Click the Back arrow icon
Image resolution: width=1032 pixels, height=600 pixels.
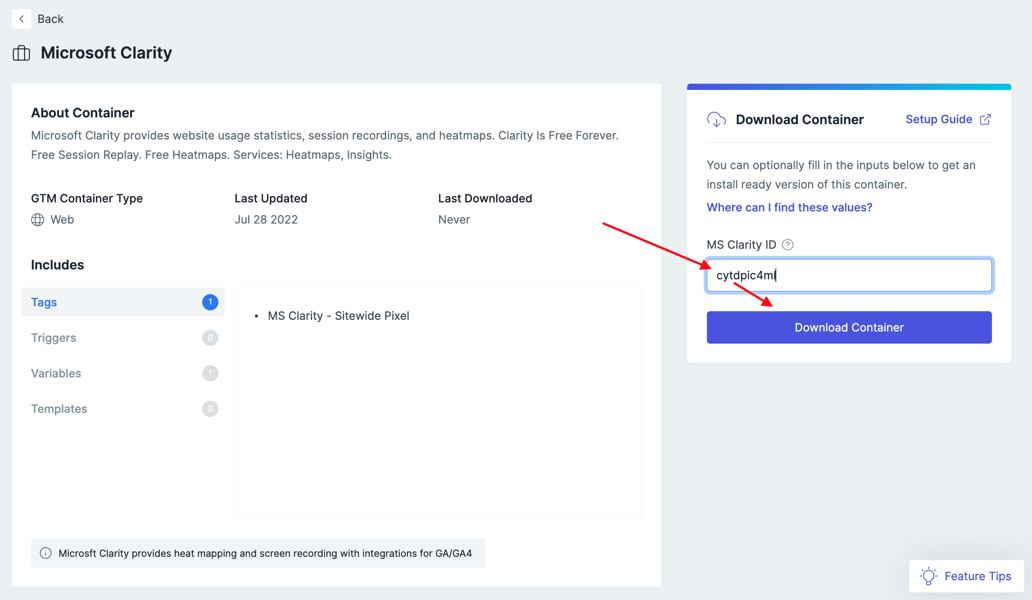21,19
